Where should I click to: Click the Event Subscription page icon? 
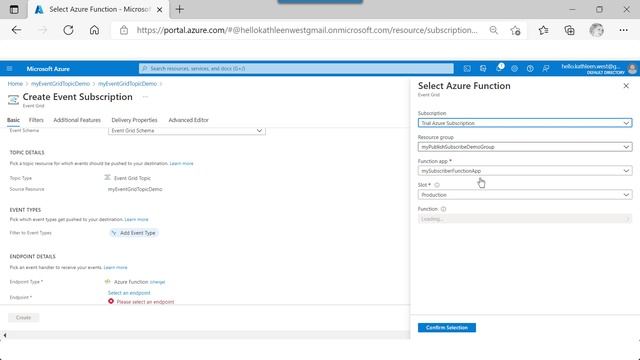pyautogui.click(x=13, y=99)
